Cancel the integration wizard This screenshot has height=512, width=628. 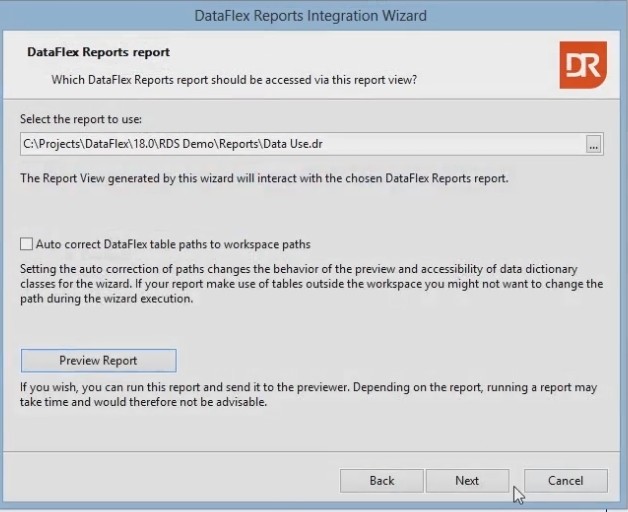(565, 480)
